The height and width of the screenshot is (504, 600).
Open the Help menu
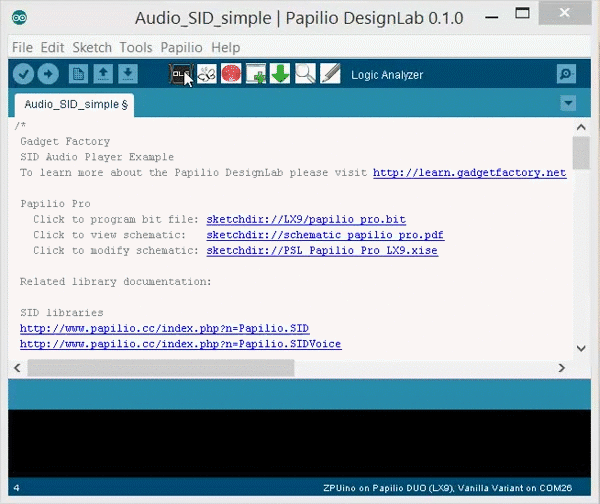tap(226, 47)
